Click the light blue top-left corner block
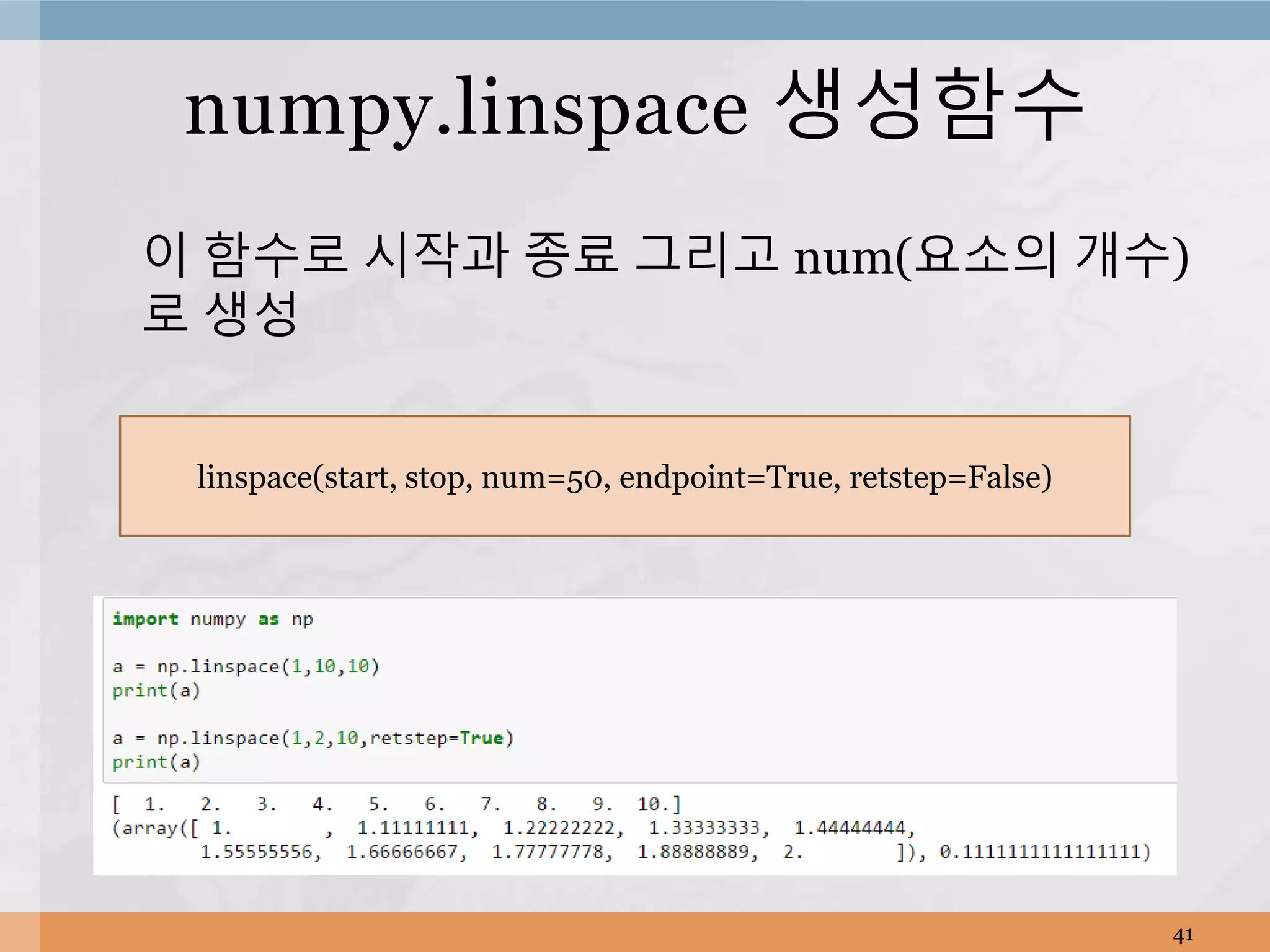The width and height of the screenshot is (1270, 952). point(19,19)
